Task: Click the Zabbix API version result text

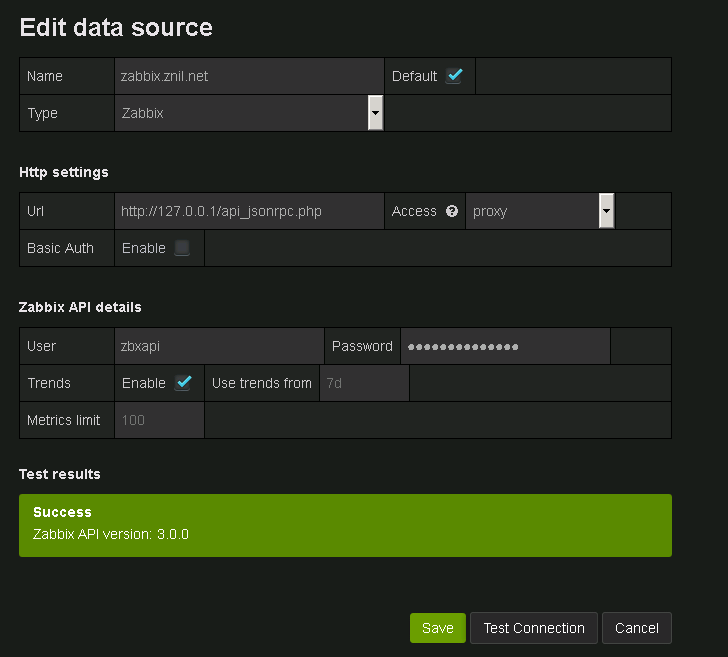Action: tap(111, 534)
